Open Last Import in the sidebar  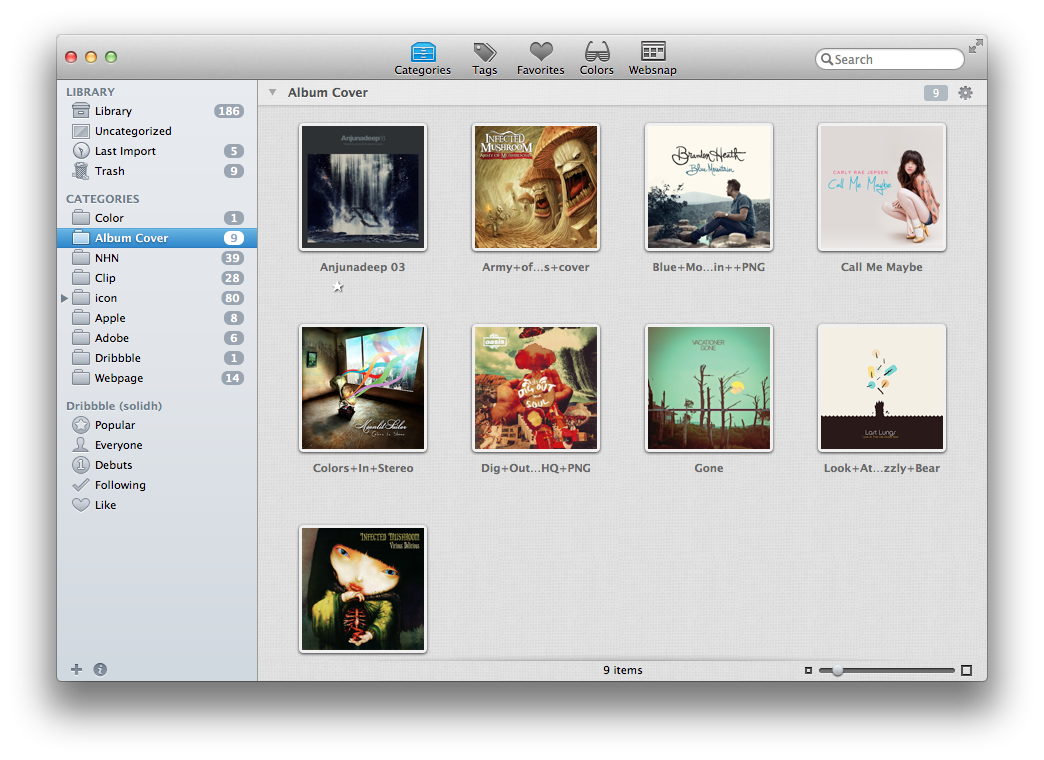click(x=157, y=151)
